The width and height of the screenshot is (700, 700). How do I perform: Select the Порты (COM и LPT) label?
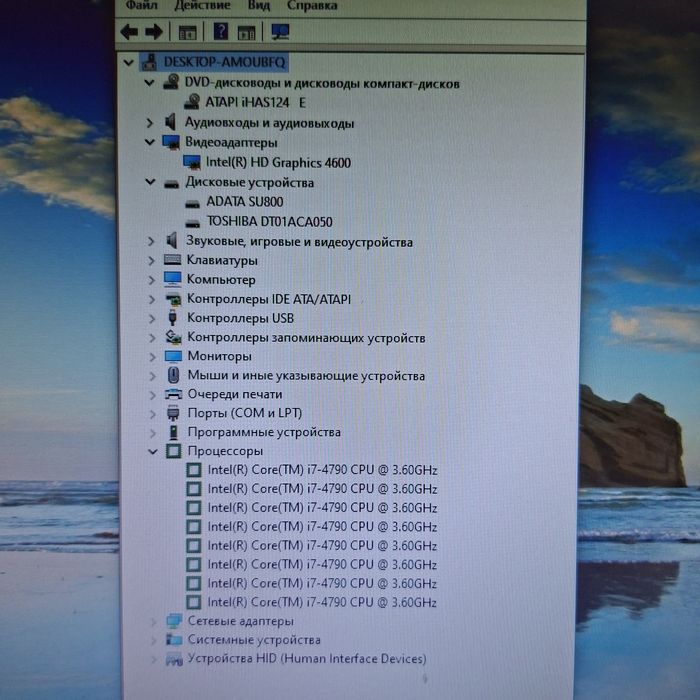[x=245, y=413]
